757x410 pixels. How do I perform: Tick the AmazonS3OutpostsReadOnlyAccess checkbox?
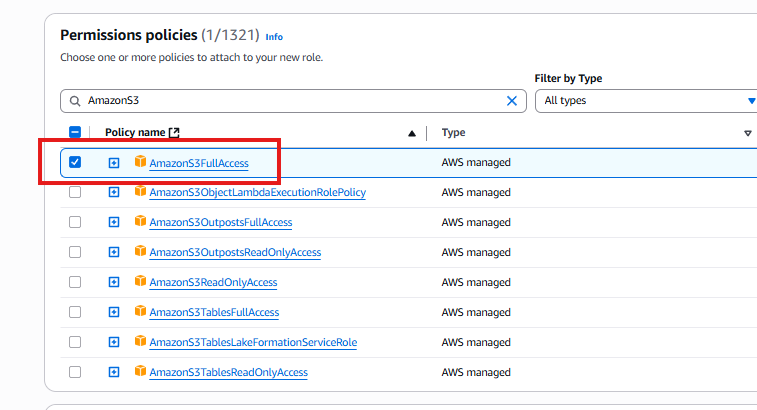tap(75, 252)
